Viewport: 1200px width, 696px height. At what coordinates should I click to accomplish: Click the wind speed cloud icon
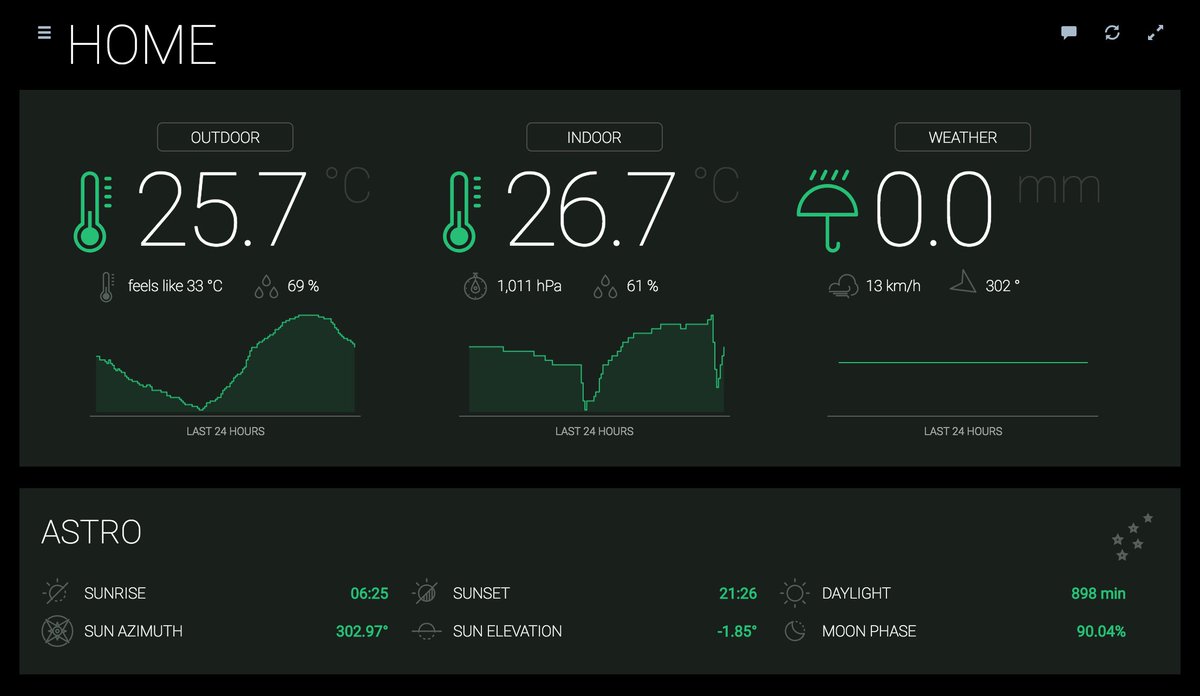[x=843, y=287]
